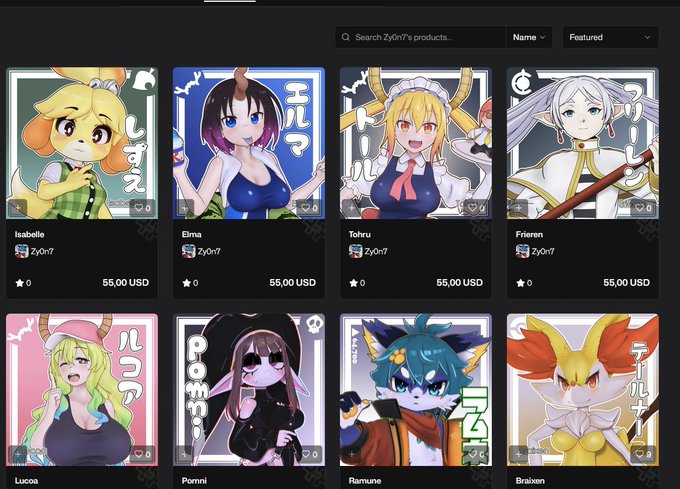This screenshot has width=680, height=489.
Task: Click the Lucoa product title
Action: tap(26, 481)
